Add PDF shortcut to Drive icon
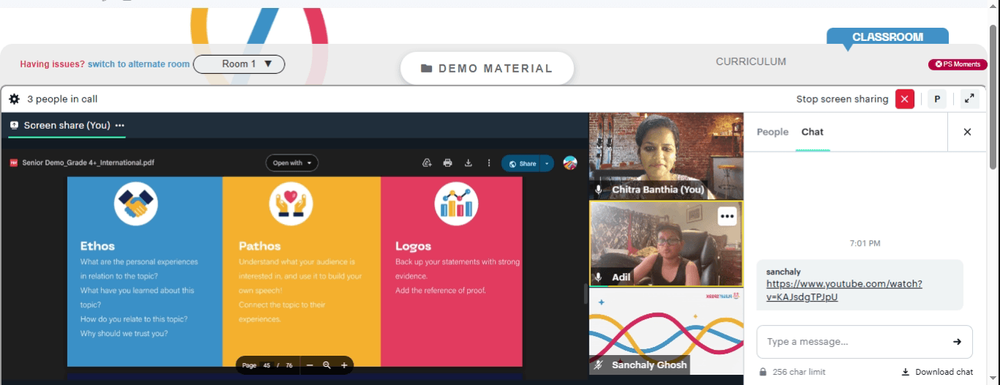Screen dimensions: 1000x385 tap(427, 163)
